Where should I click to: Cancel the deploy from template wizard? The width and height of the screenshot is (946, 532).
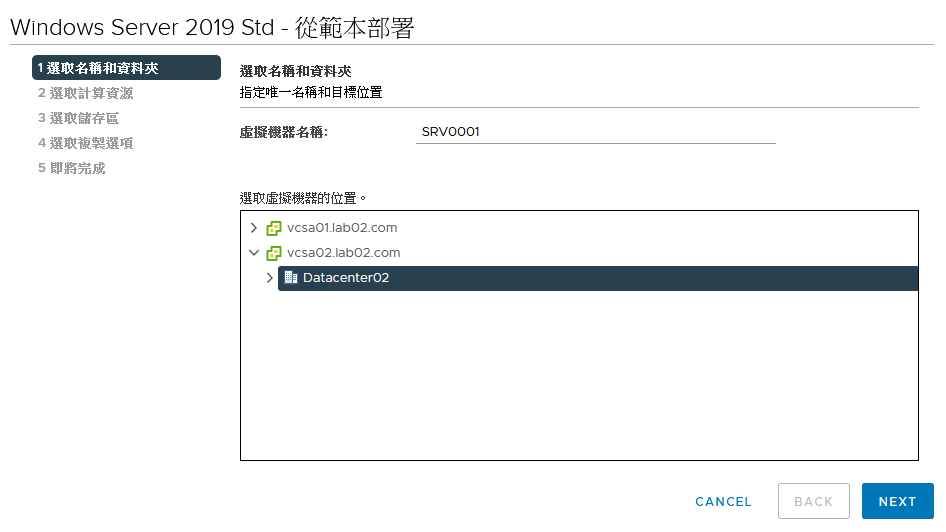point(723,502)
